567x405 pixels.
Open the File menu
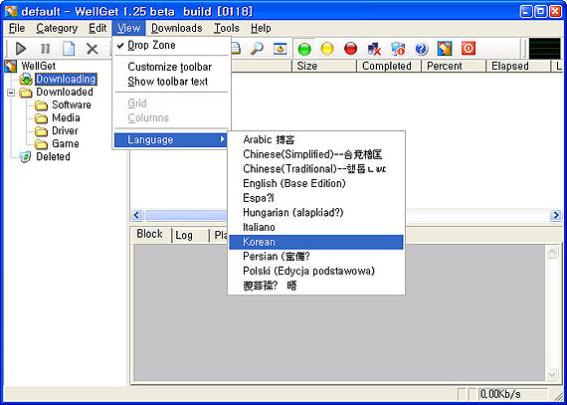coord(17,28)
